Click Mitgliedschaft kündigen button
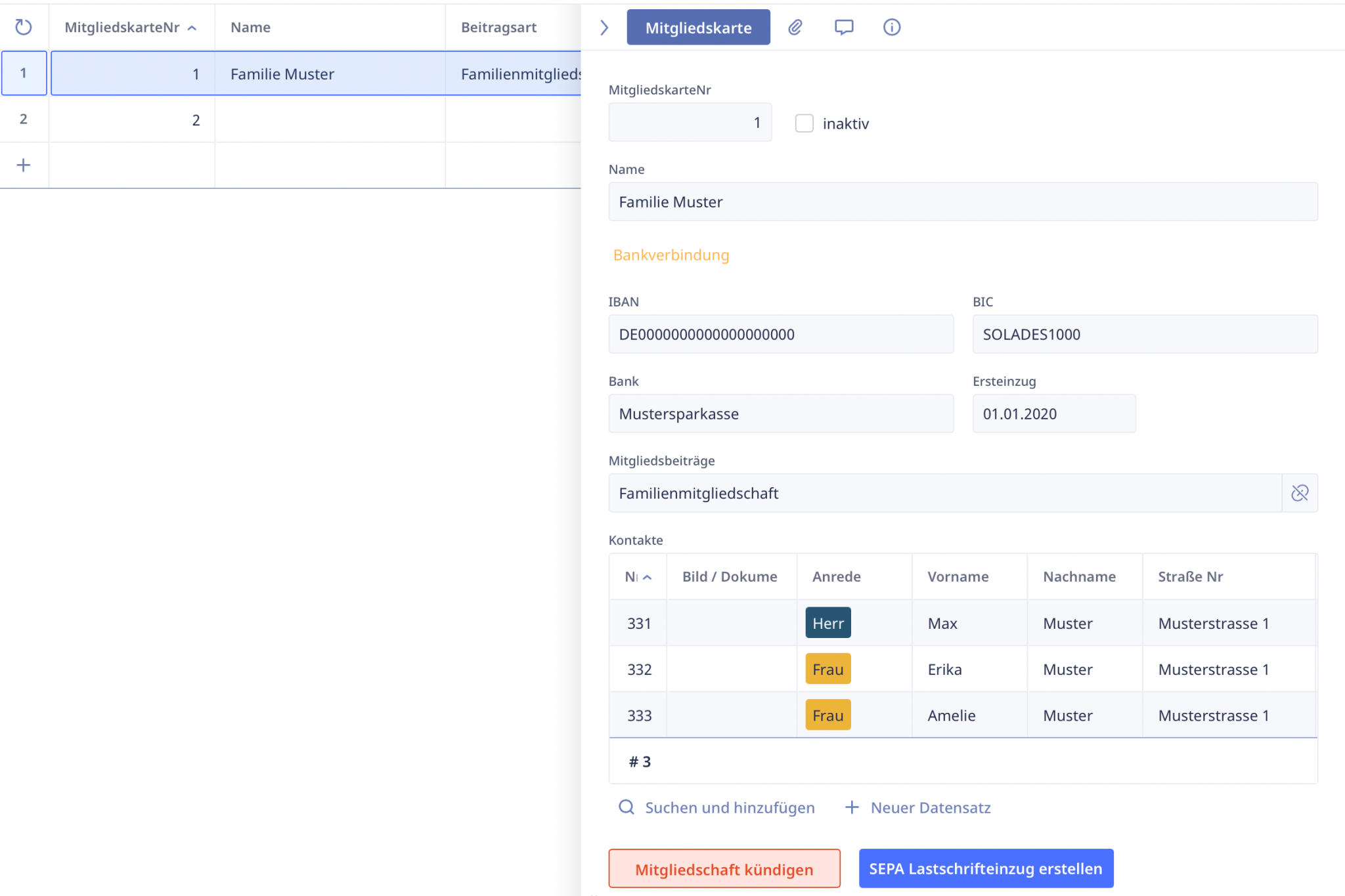 tap(724, 869)
